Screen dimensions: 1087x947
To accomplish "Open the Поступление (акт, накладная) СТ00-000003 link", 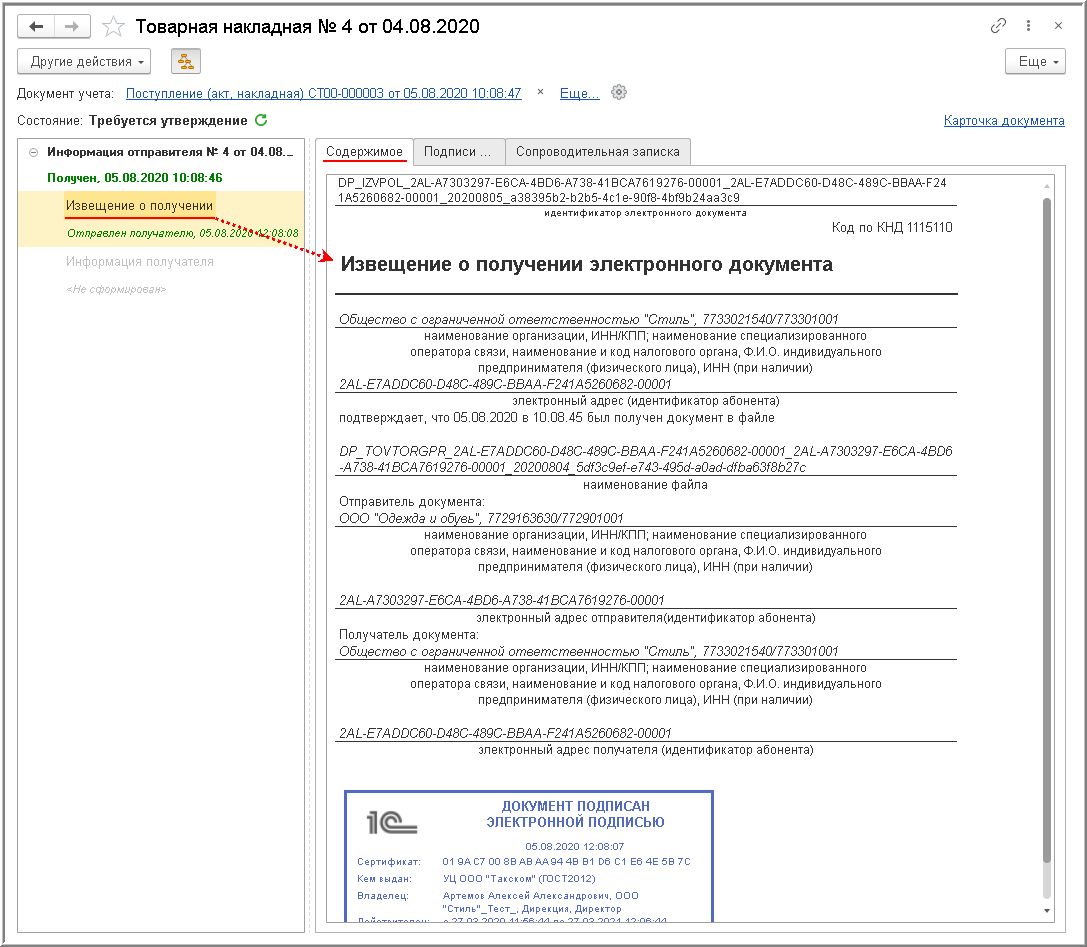I will (323, 93).
